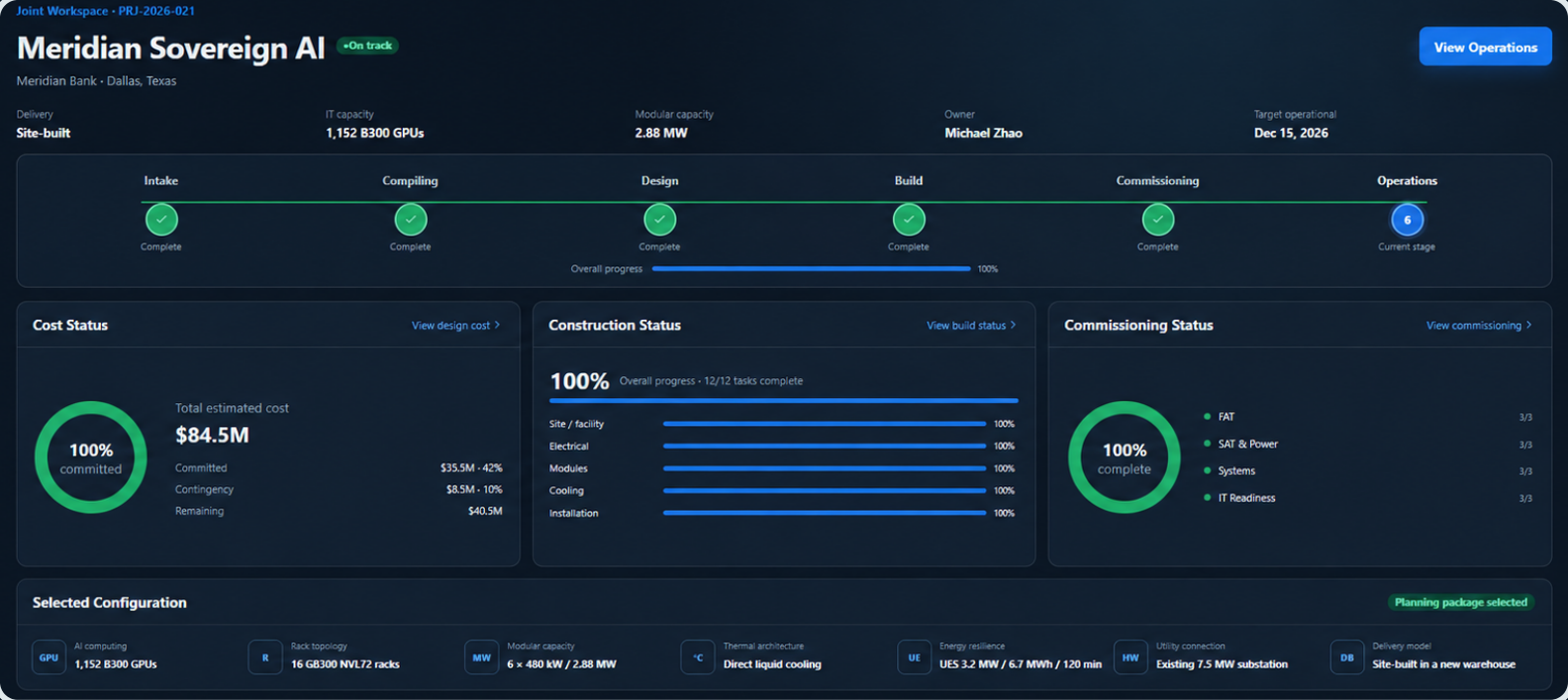Open the View design cost link
Viewport: 1568px width, 700px height.
455,325
